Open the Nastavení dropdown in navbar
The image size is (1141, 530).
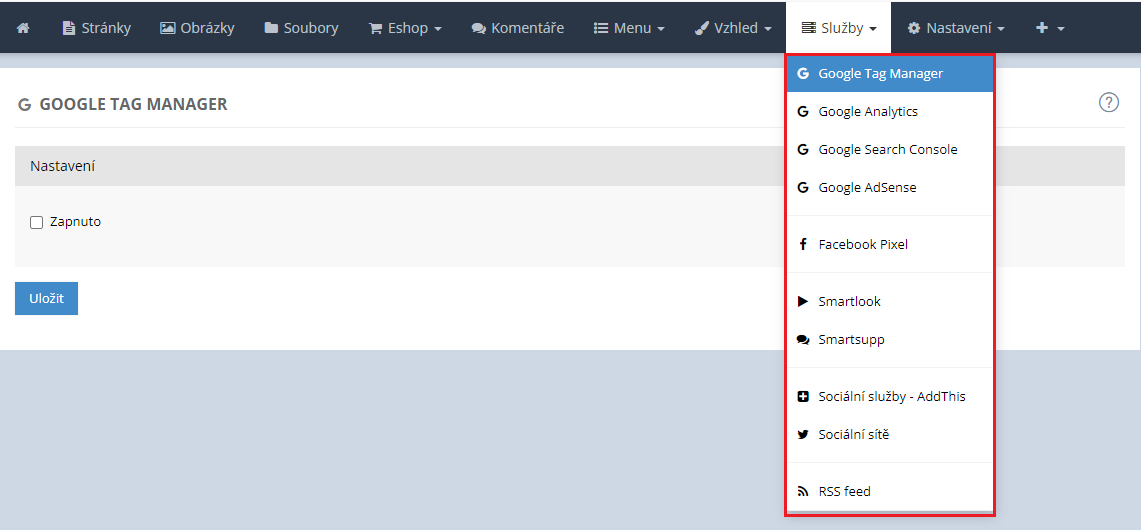point(955,28)
